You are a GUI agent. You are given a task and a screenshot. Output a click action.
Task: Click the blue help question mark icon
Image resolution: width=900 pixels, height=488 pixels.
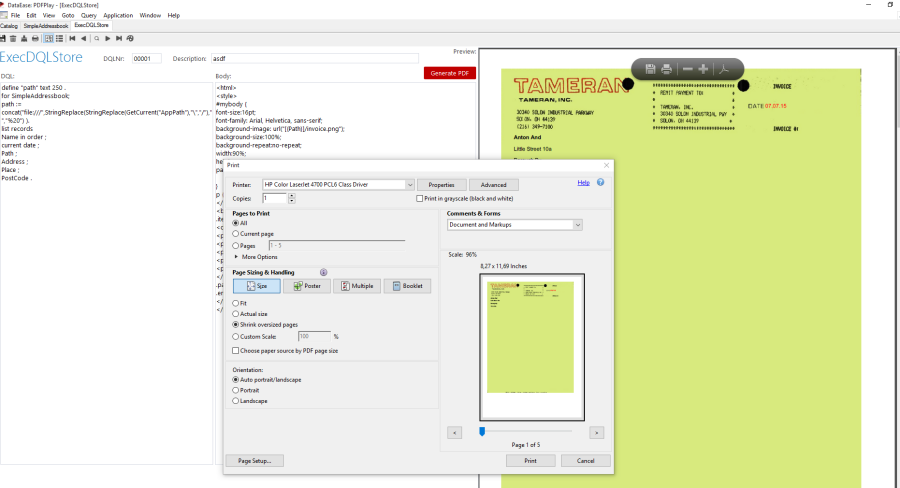point(600,182)
